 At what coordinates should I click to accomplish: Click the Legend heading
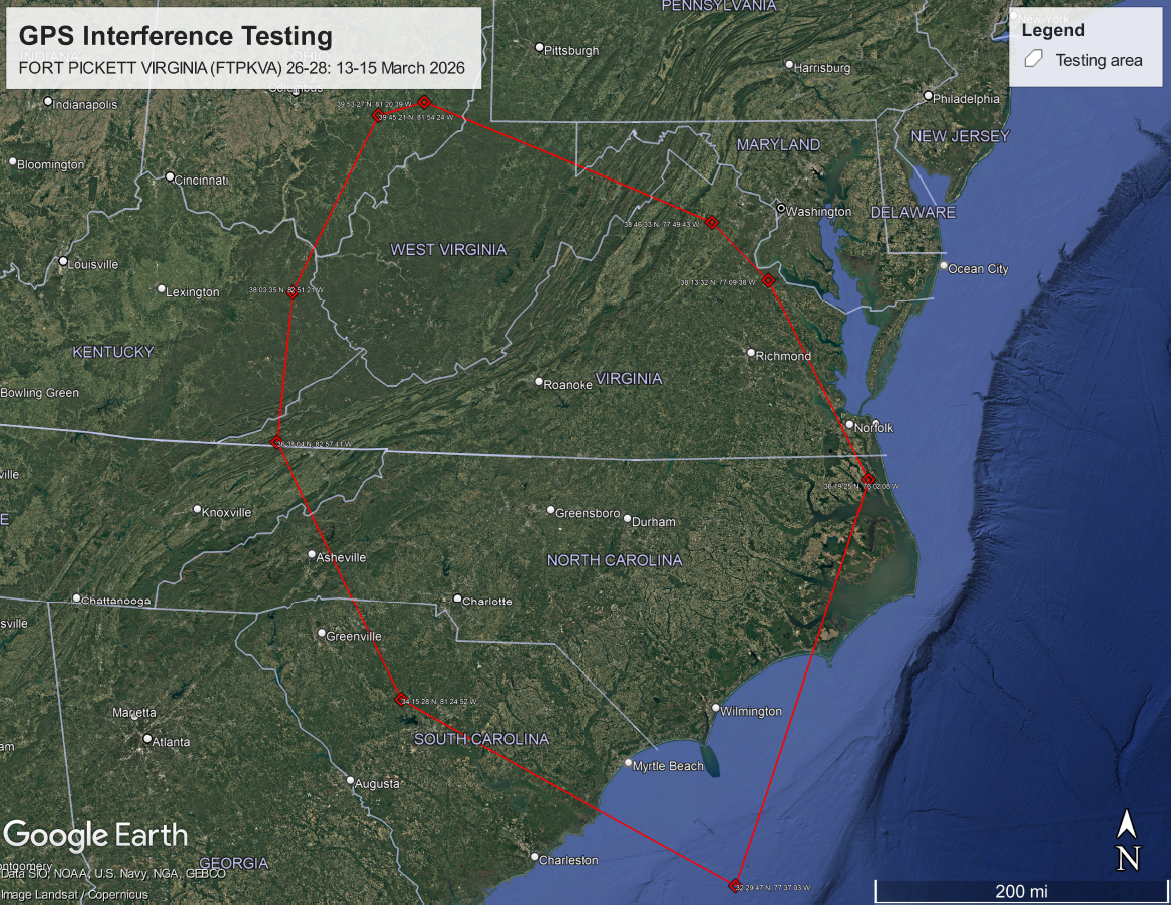tap(1053, 30)
